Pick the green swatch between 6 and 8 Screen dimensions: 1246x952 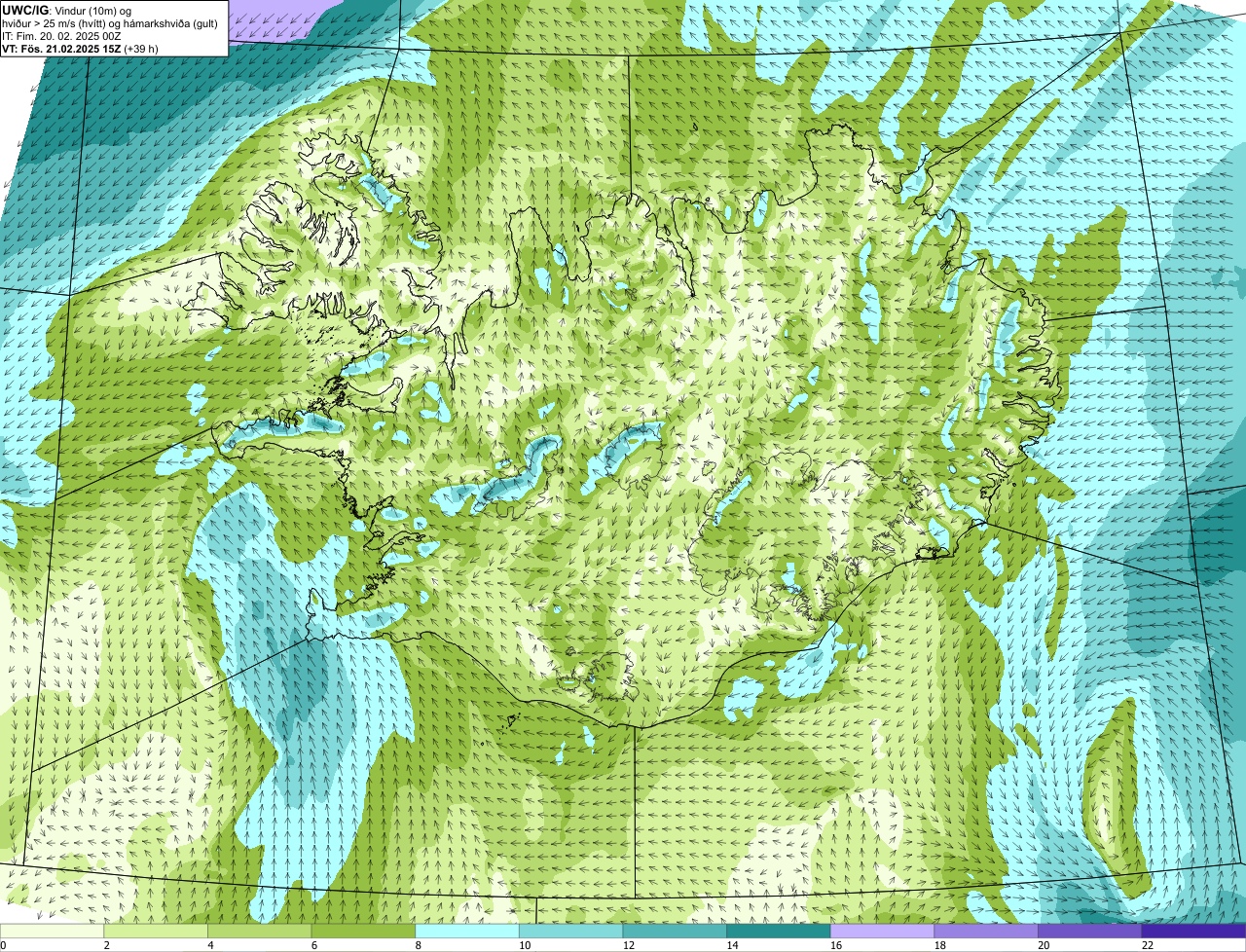point(363,931)
